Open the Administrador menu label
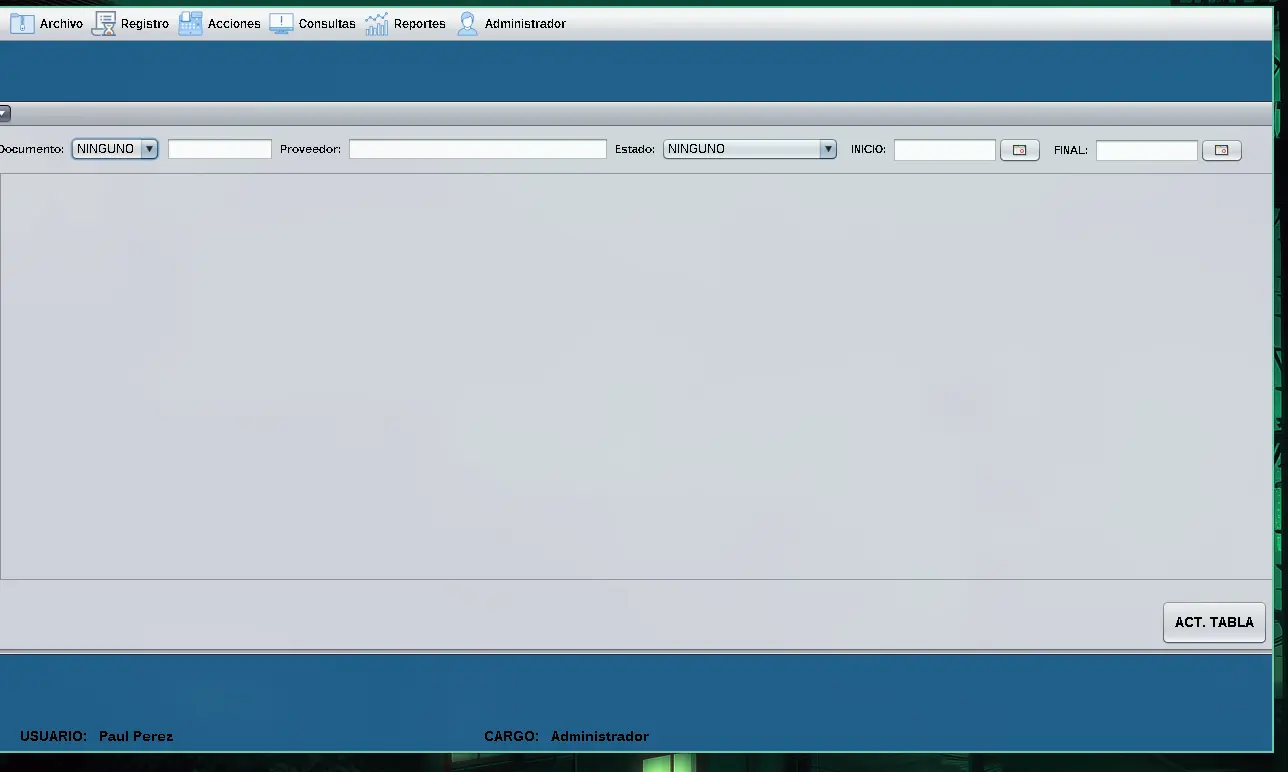The height and width of the screenshot is (772, 1288). [x=525, y=23]
